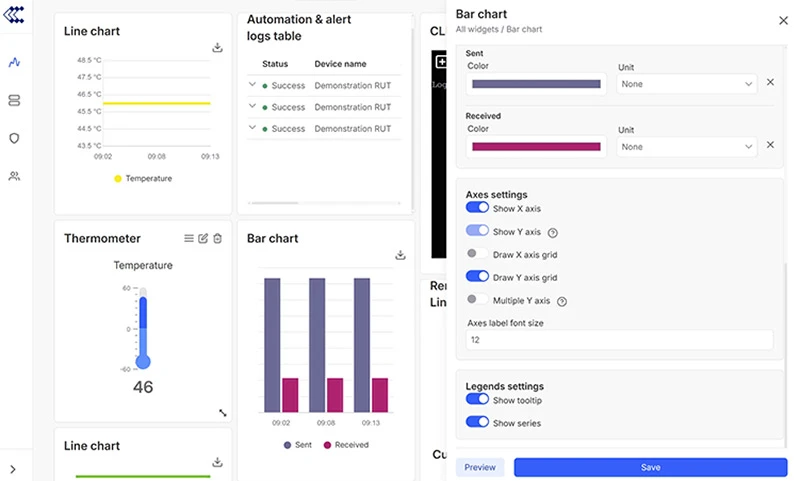Open the users sidebar icon
This screenshot has width=800, height=481.
[x=14, y=176]
